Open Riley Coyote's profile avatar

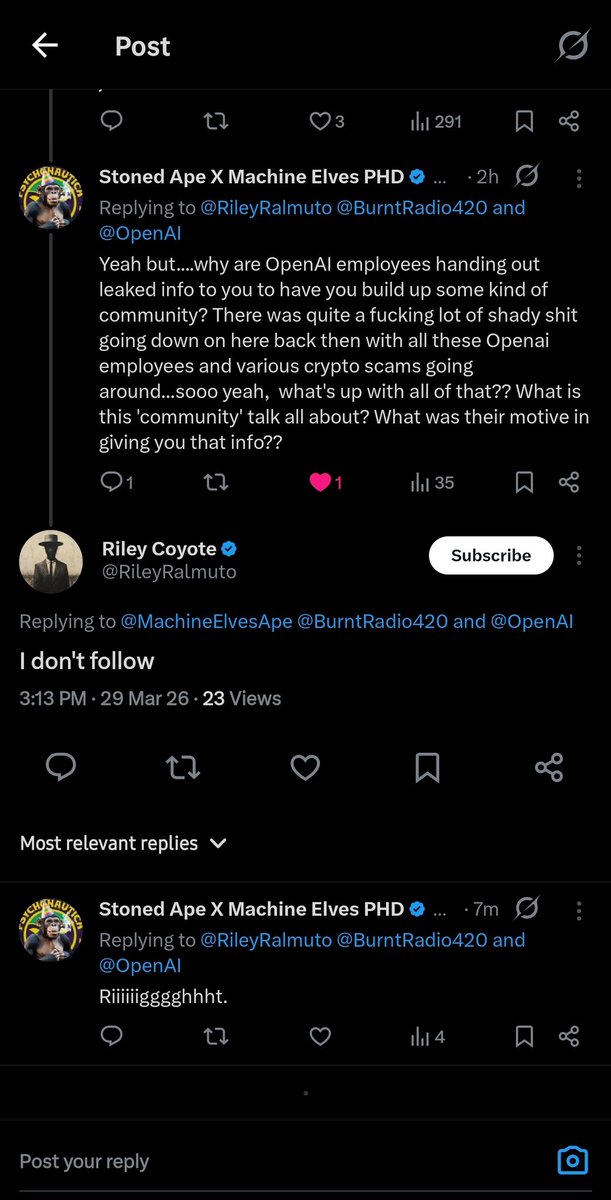(x=51, y=561)
